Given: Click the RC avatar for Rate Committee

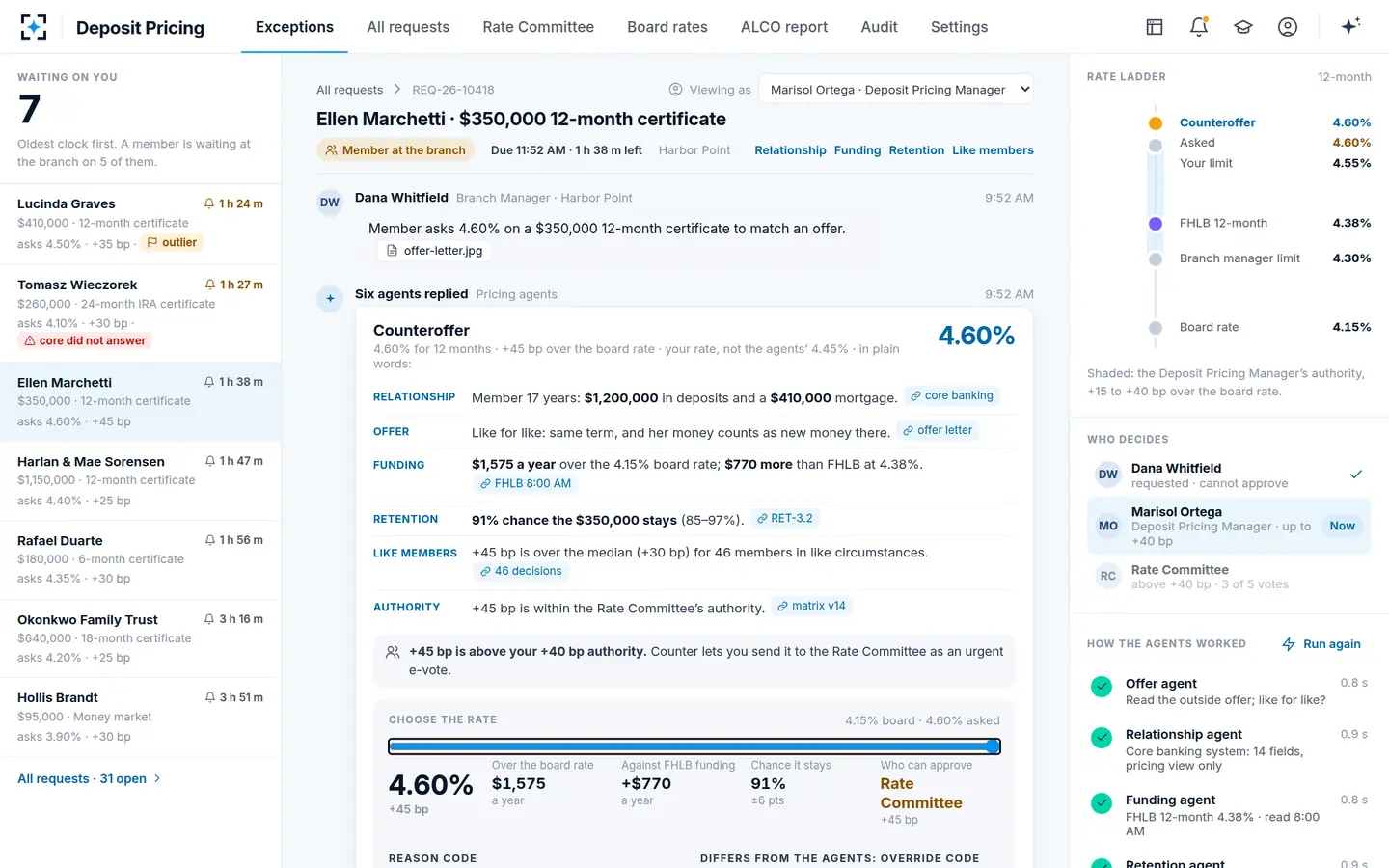Looking at the screenshot, I should pyautogui.click(x=1108, y=577).
